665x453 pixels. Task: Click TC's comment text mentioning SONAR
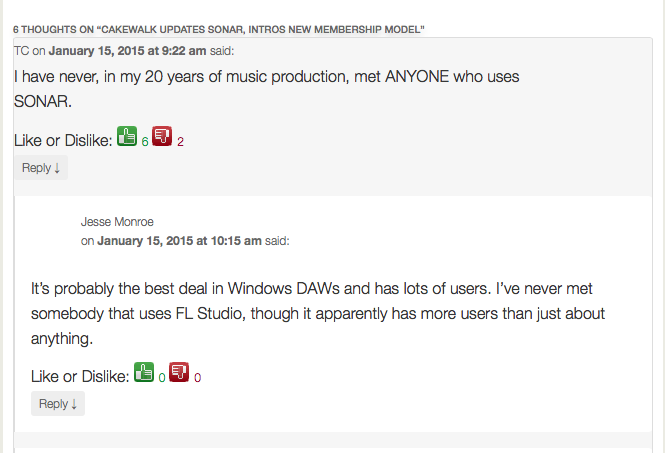click(x=266, y=89)
